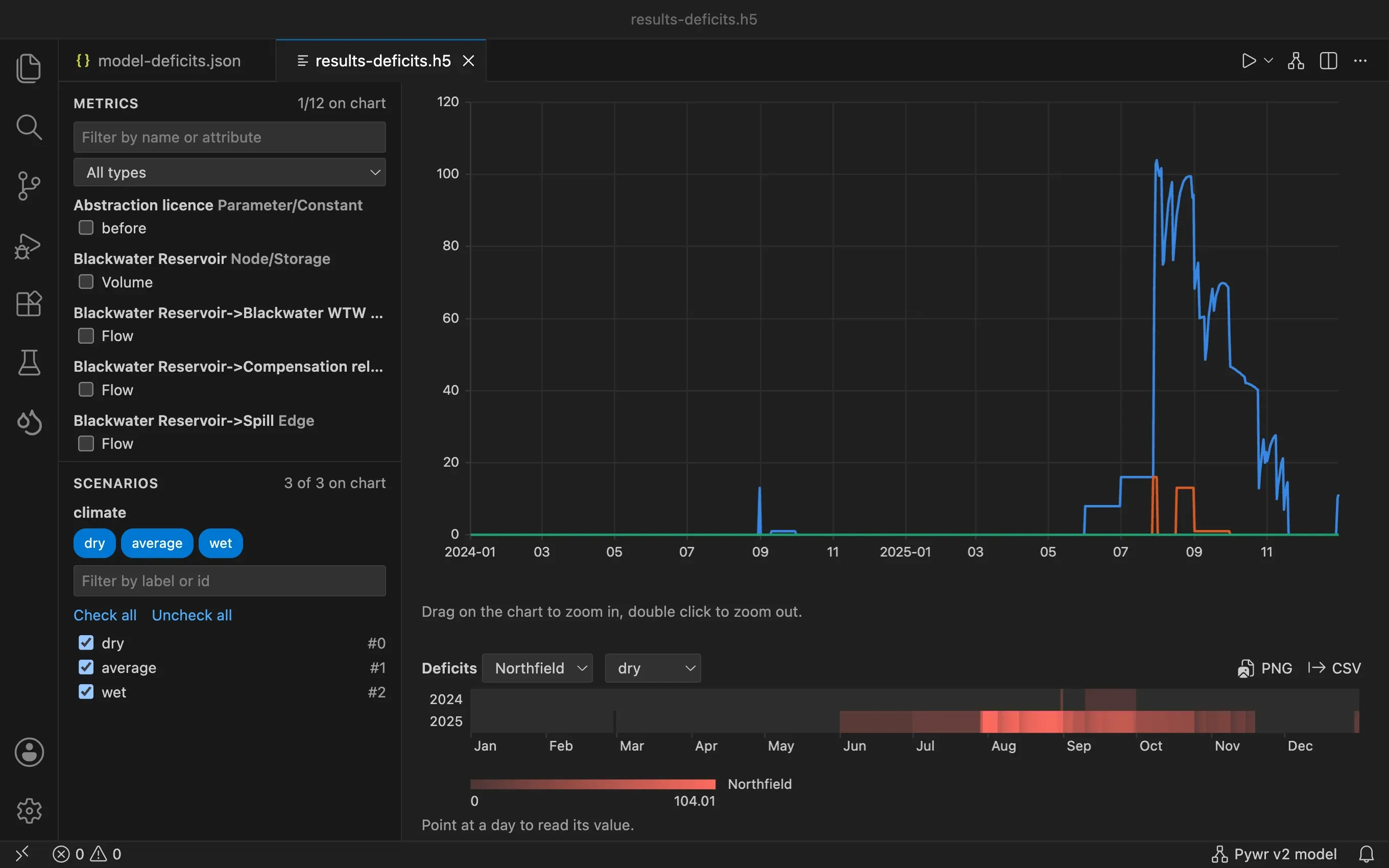Close the results-deficits.h5 tab
This screenshot has height=868, width=1389.
468,61
